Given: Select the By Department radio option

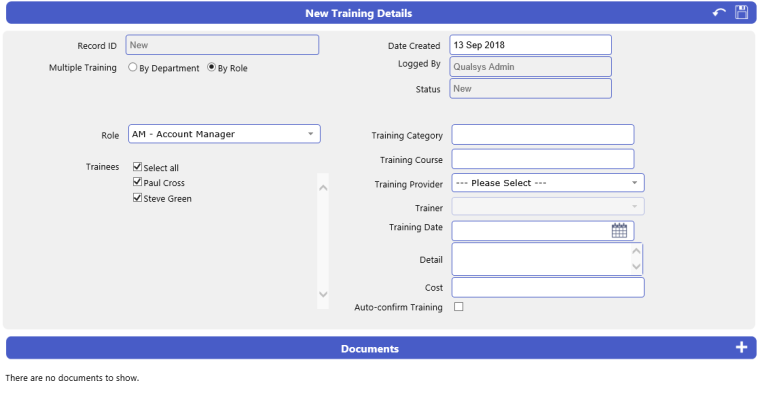Looking at the screenshot, I should (132, 67).
